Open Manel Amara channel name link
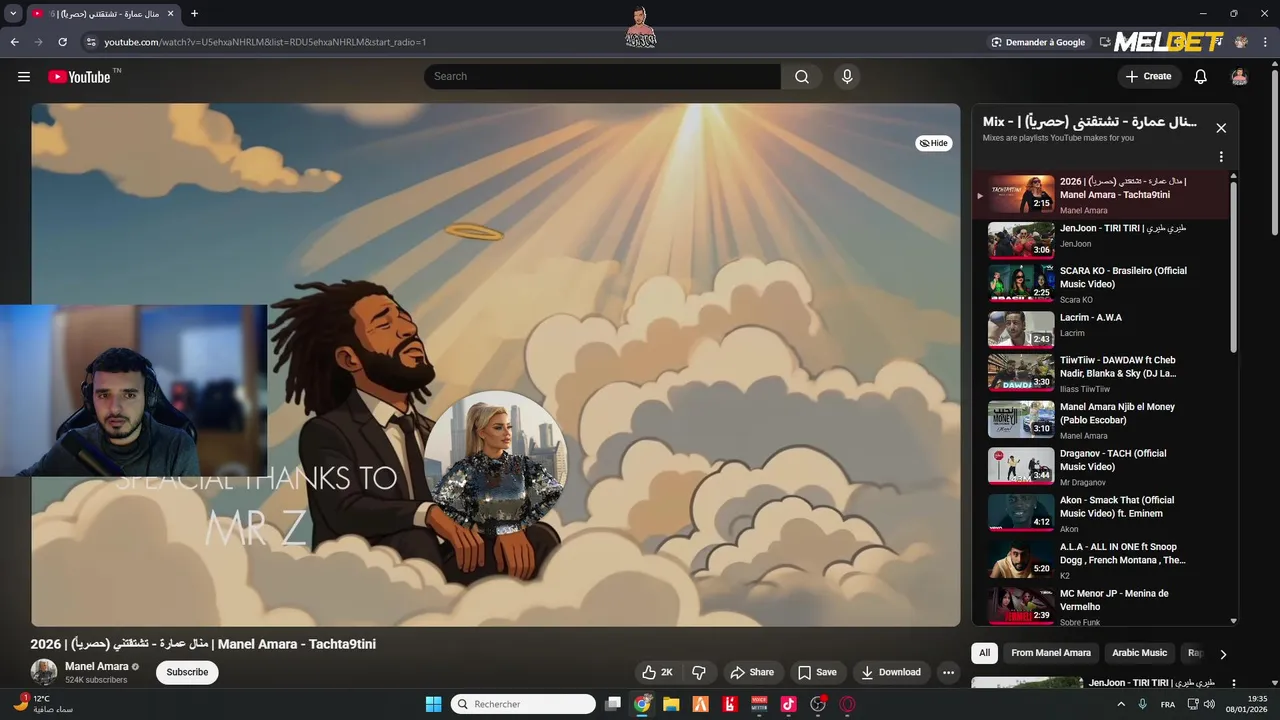1280x720 pixels. [97, 666]
